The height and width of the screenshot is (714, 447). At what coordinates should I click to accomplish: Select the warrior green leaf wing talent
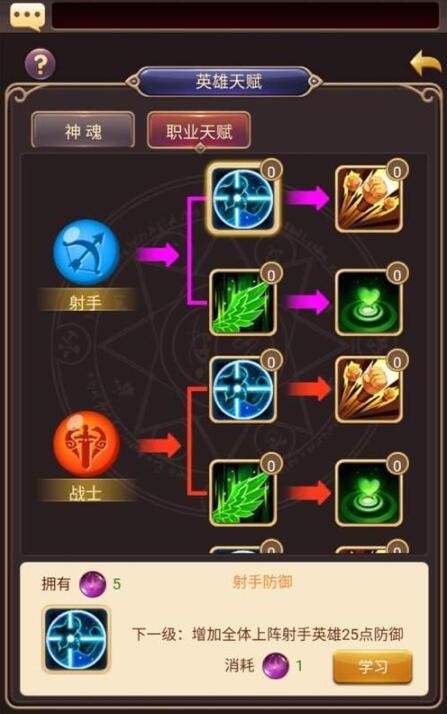click(243, 493)
